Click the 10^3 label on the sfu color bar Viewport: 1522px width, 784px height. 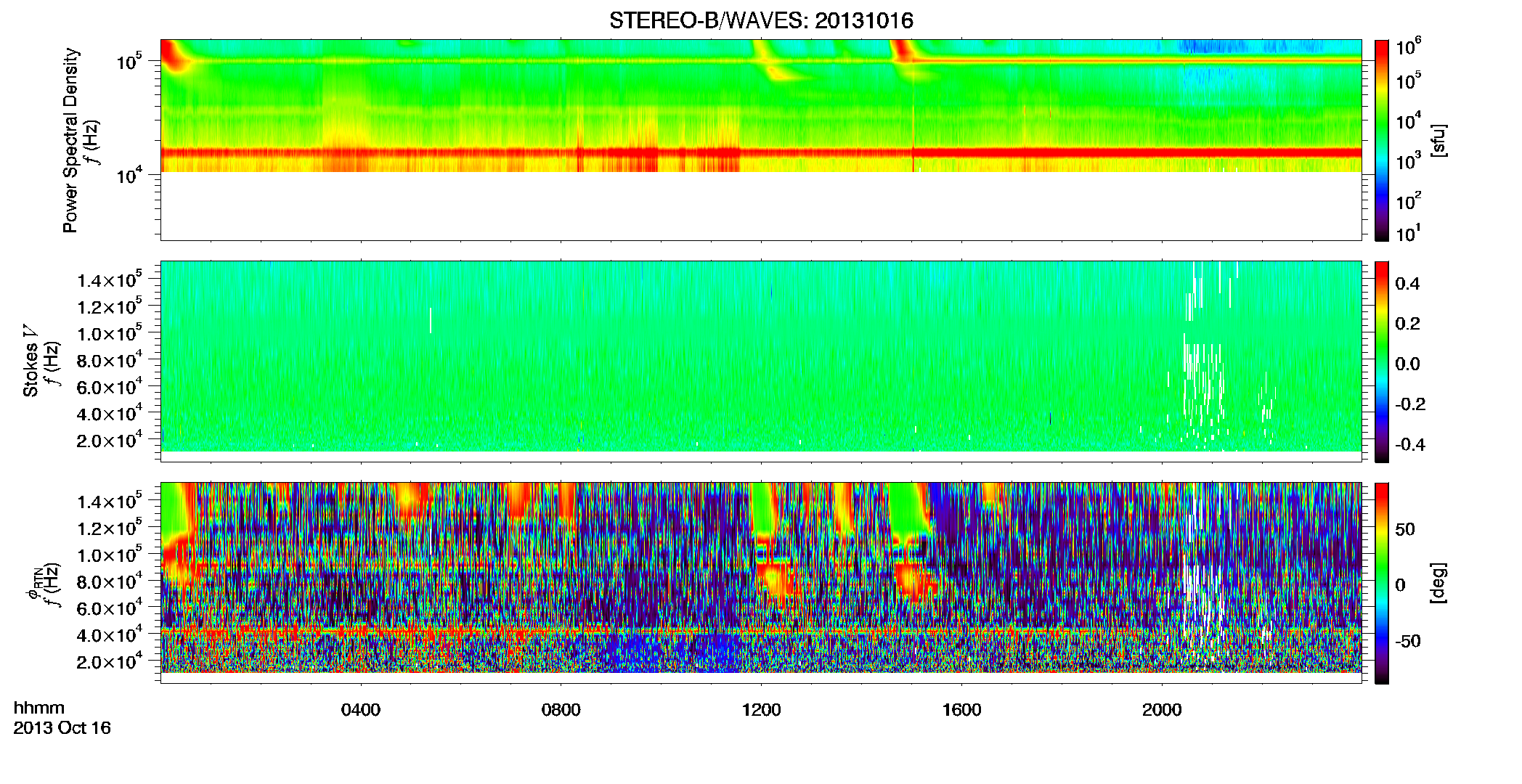pyautogui.click(x=1408, y=161)
